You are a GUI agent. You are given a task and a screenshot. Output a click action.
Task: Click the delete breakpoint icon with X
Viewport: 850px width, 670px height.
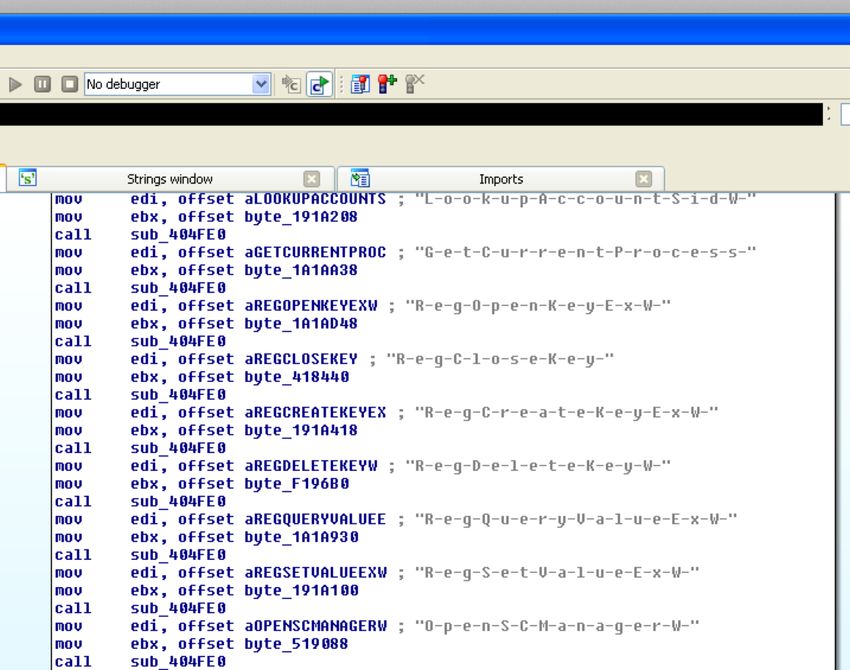(x=415, y=84)
